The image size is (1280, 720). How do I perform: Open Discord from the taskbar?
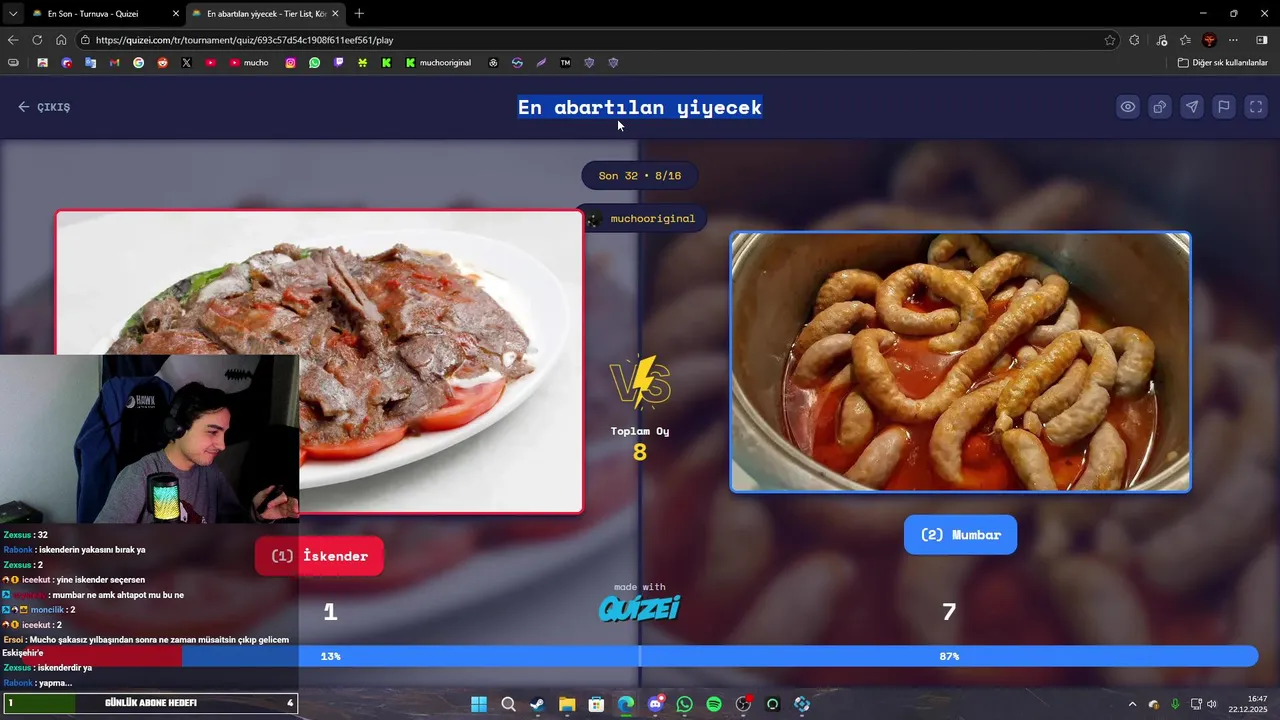coord(655,704)
